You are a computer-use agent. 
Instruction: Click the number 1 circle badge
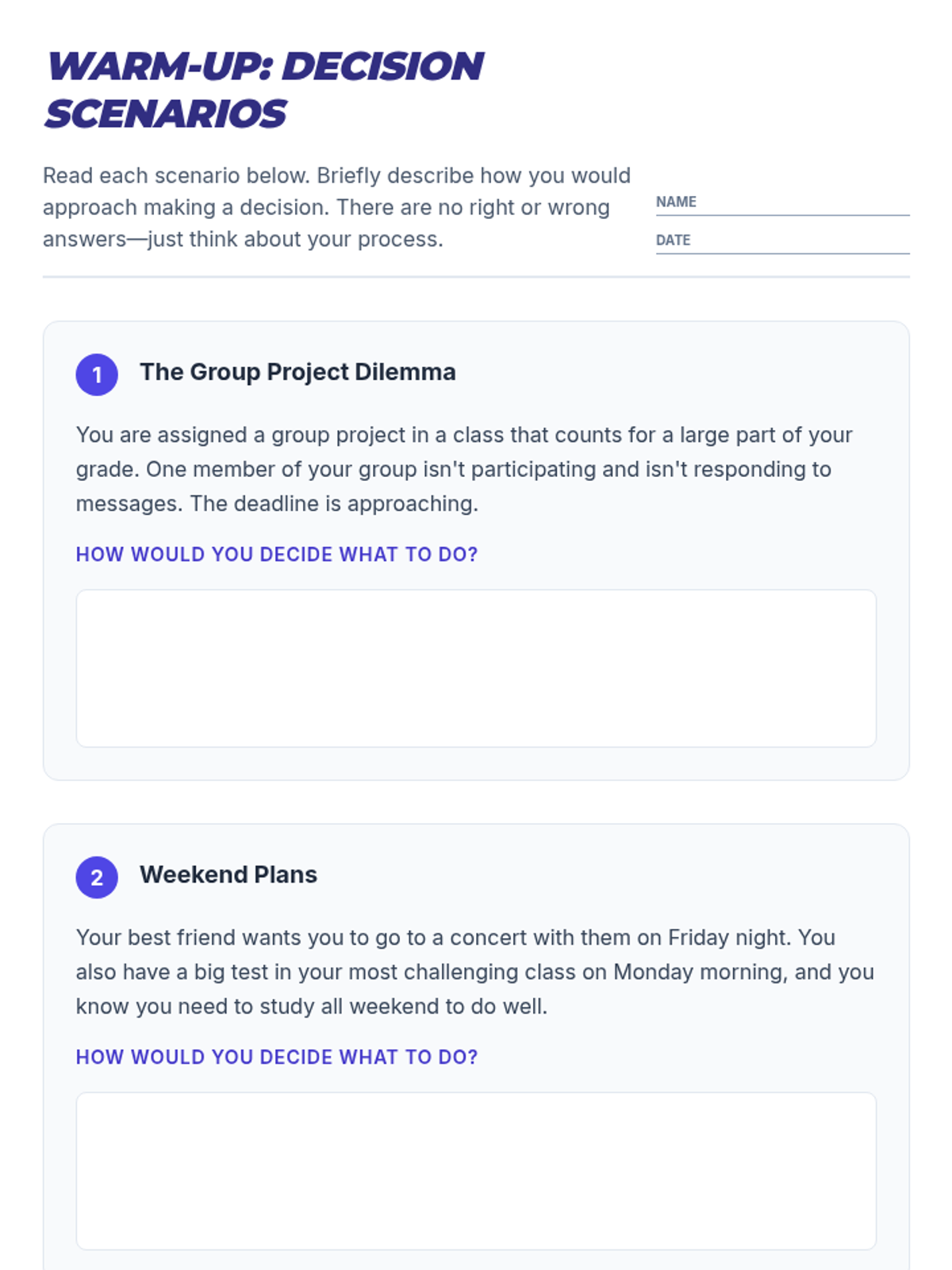click(x=97, y=375)
